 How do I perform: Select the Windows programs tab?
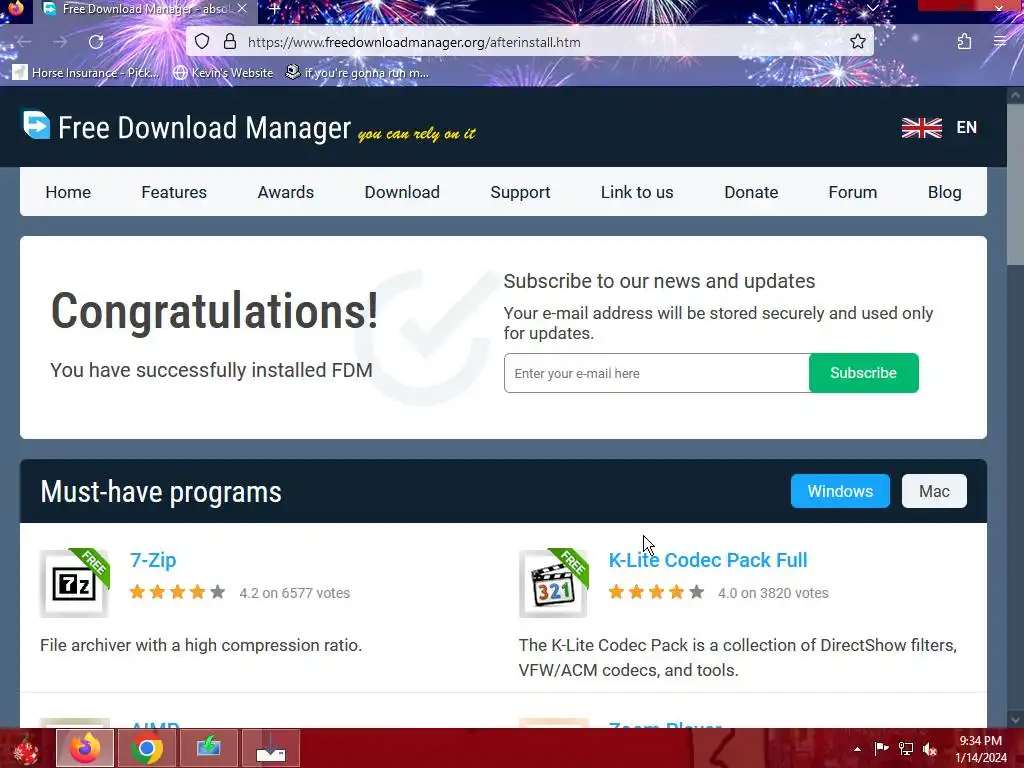click(840, 491)
